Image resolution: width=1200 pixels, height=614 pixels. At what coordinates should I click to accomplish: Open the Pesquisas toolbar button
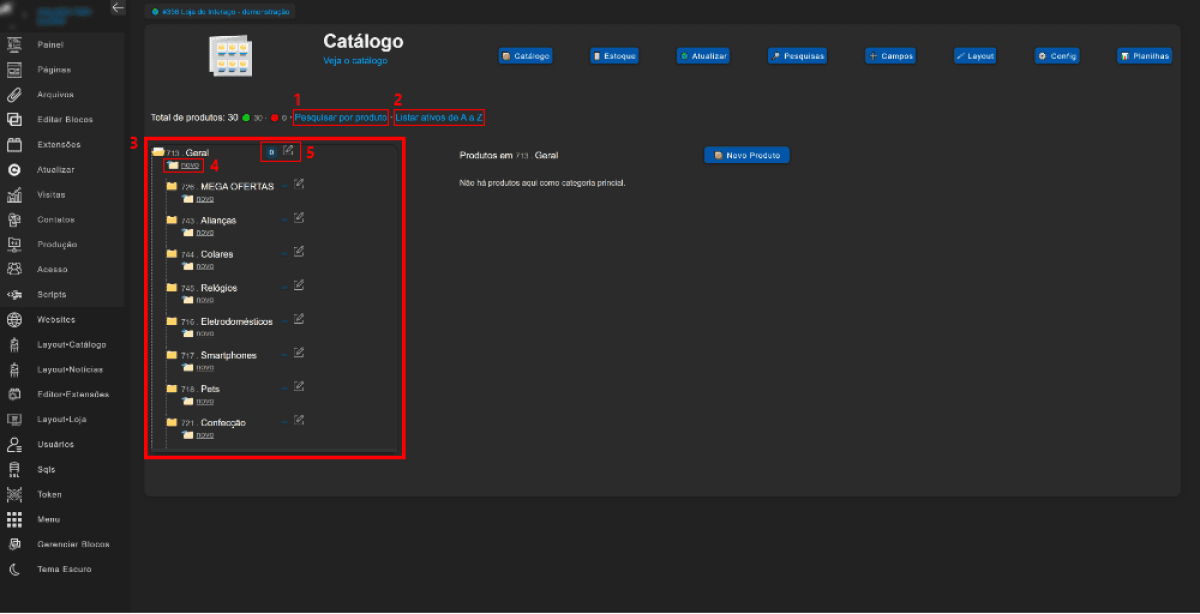798,56
